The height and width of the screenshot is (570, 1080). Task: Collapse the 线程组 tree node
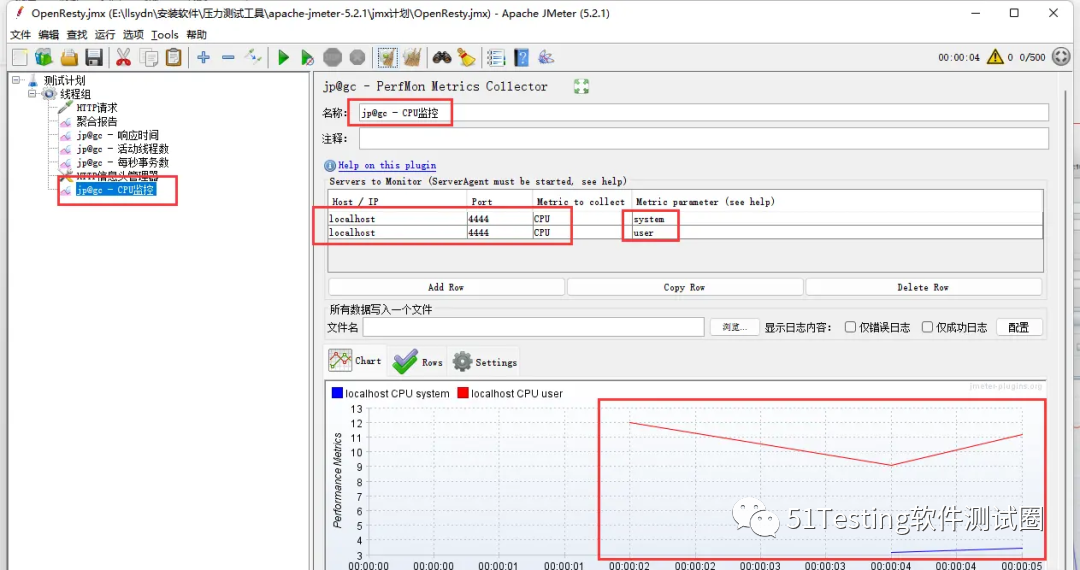(x=33, y=94)
